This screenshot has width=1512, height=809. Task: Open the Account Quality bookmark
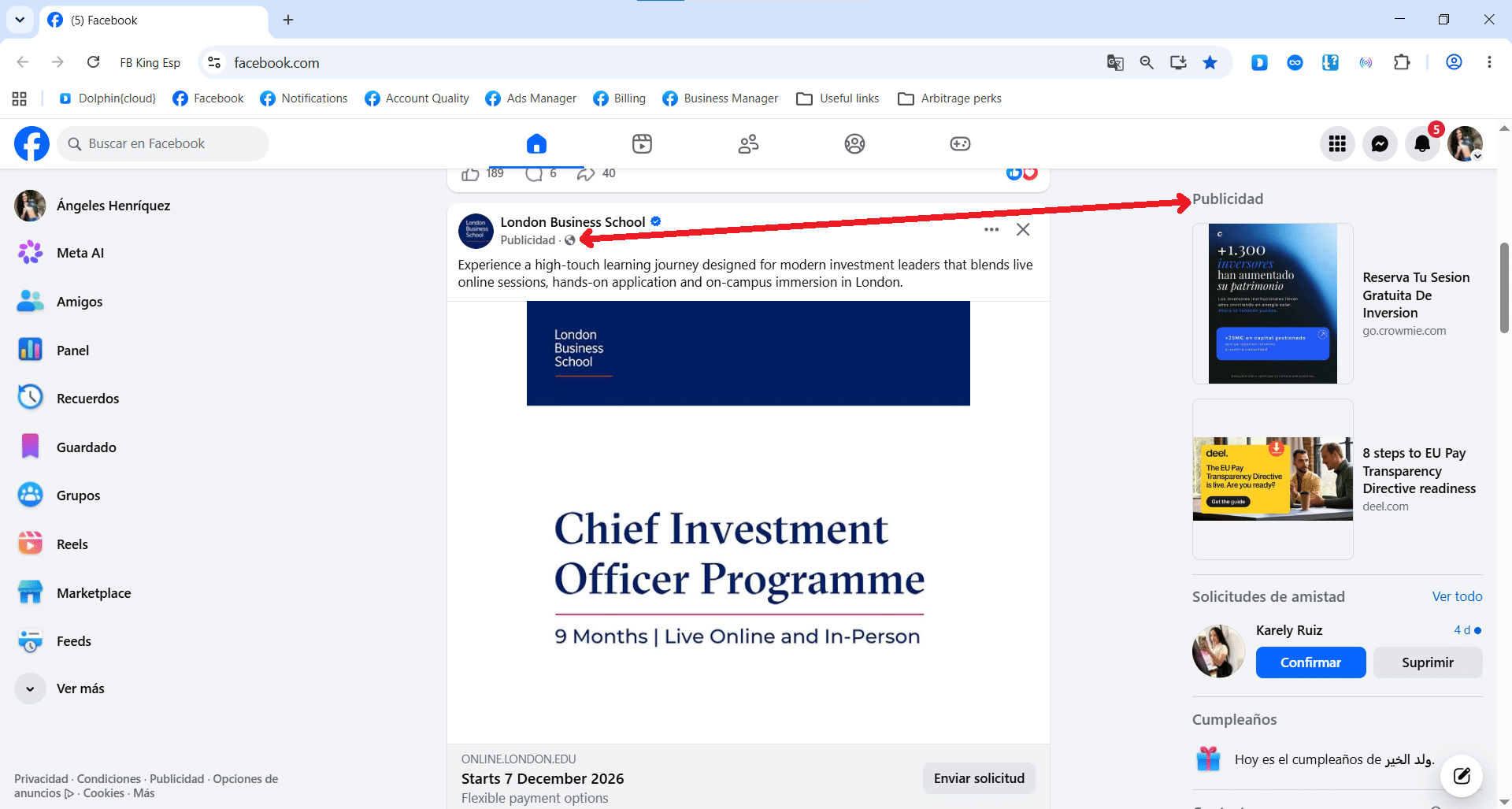(417, 98)
